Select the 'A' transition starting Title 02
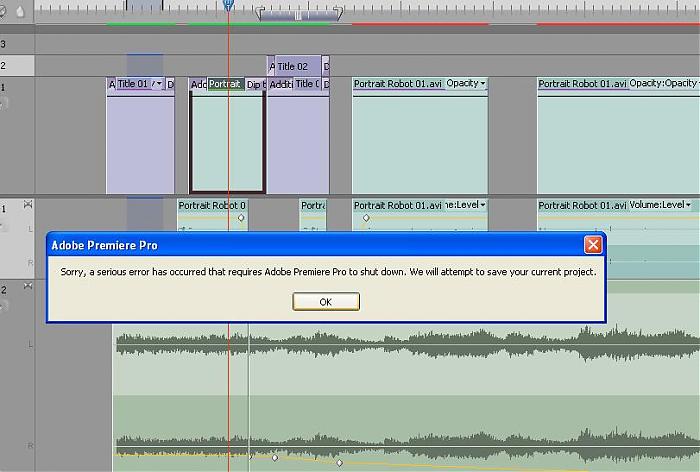Viewport: 700px width, 472px height. point(271,66)
